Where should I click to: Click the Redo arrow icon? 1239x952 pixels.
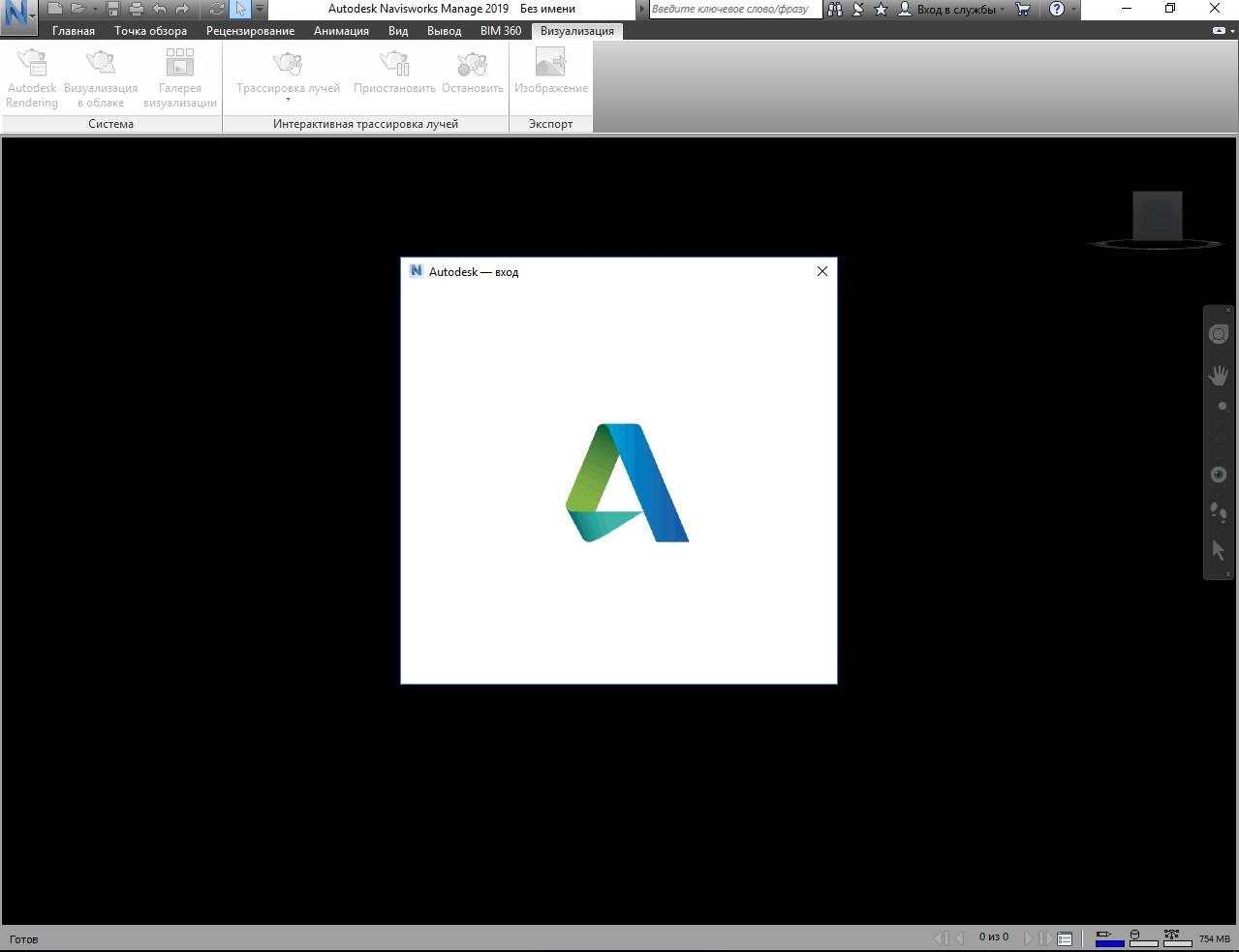(x=182, y=9)
